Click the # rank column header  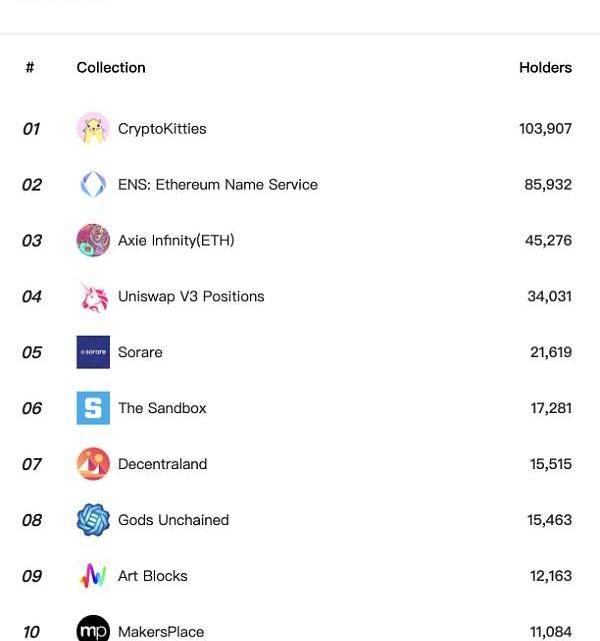point(30,68)
